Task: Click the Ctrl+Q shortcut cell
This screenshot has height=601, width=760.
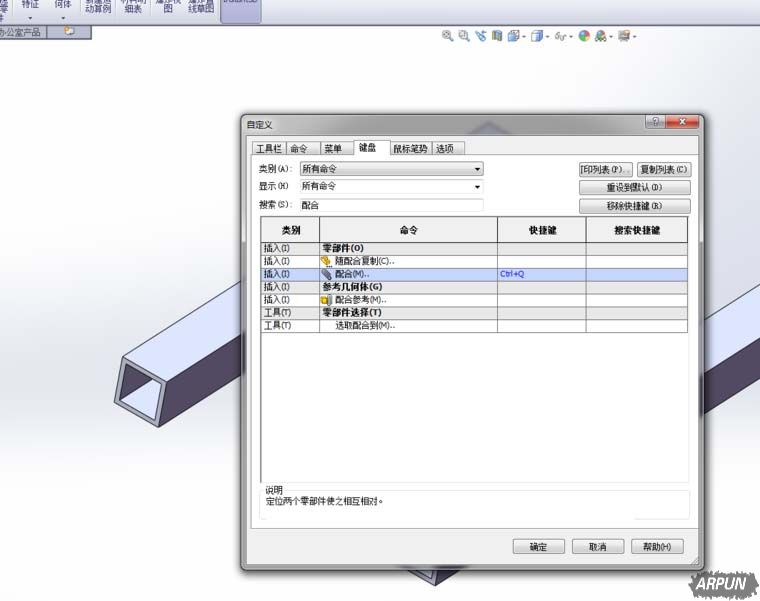Action: click(542, 274)
